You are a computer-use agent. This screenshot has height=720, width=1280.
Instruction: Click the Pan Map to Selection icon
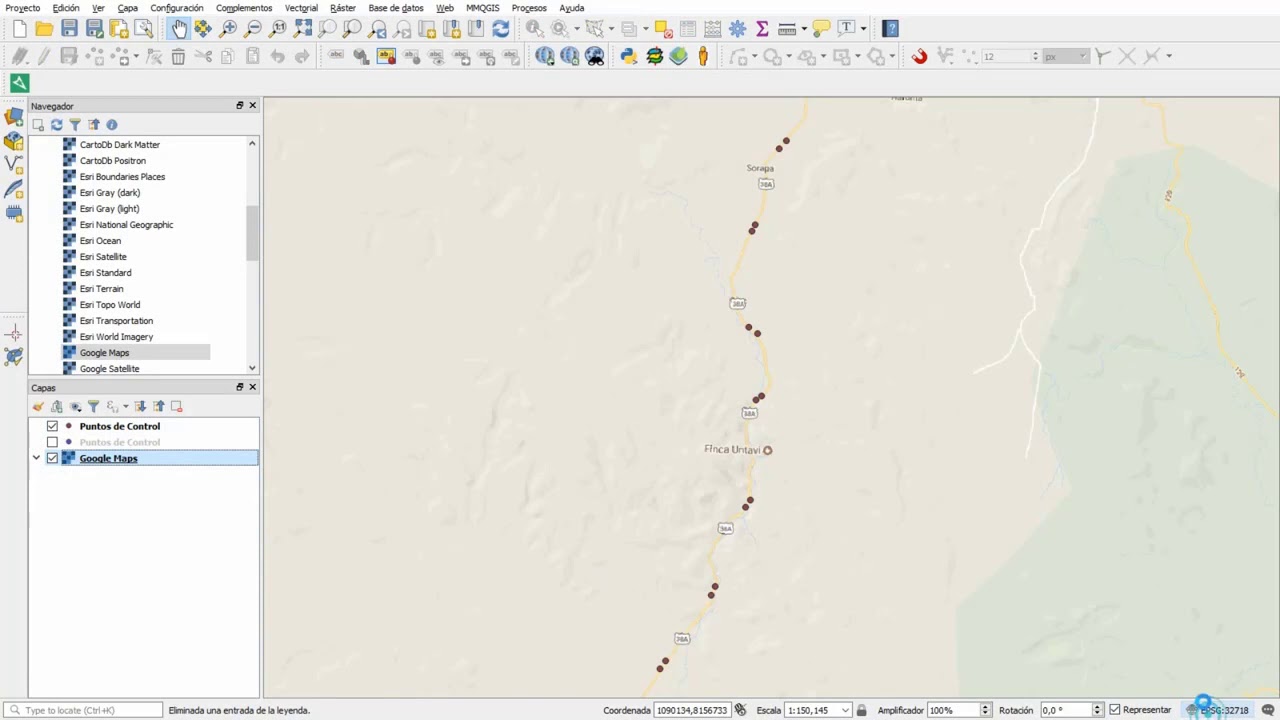(203, 28)
